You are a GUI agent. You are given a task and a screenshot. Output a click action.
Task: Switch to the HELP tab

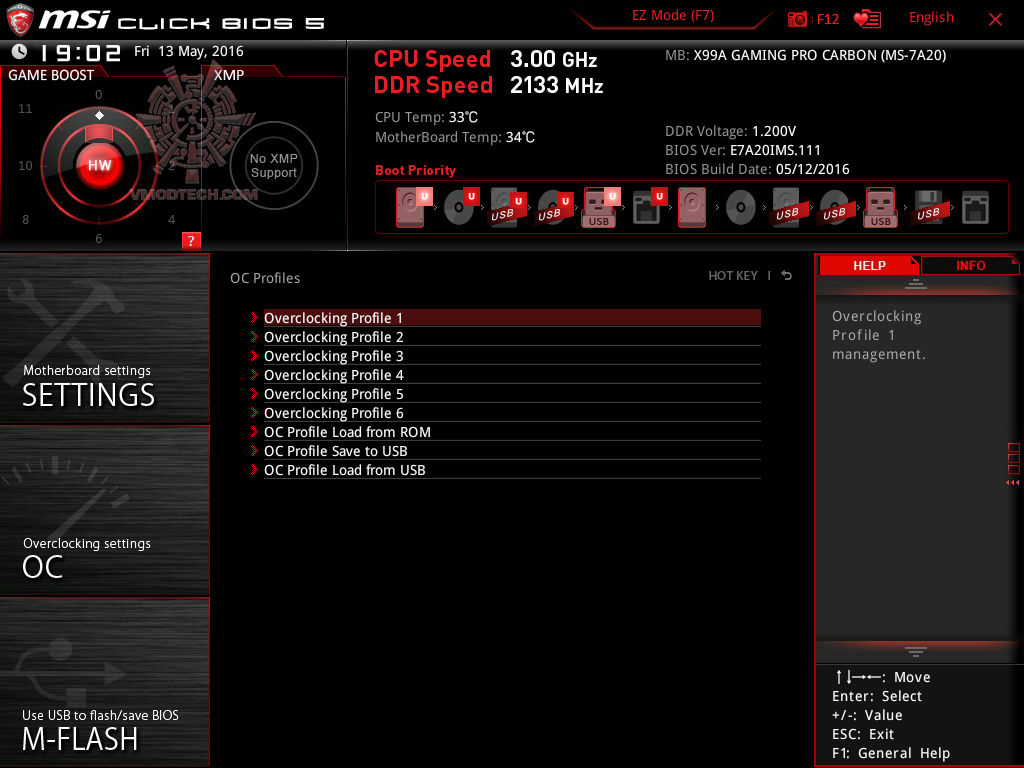tap(869, 266)
